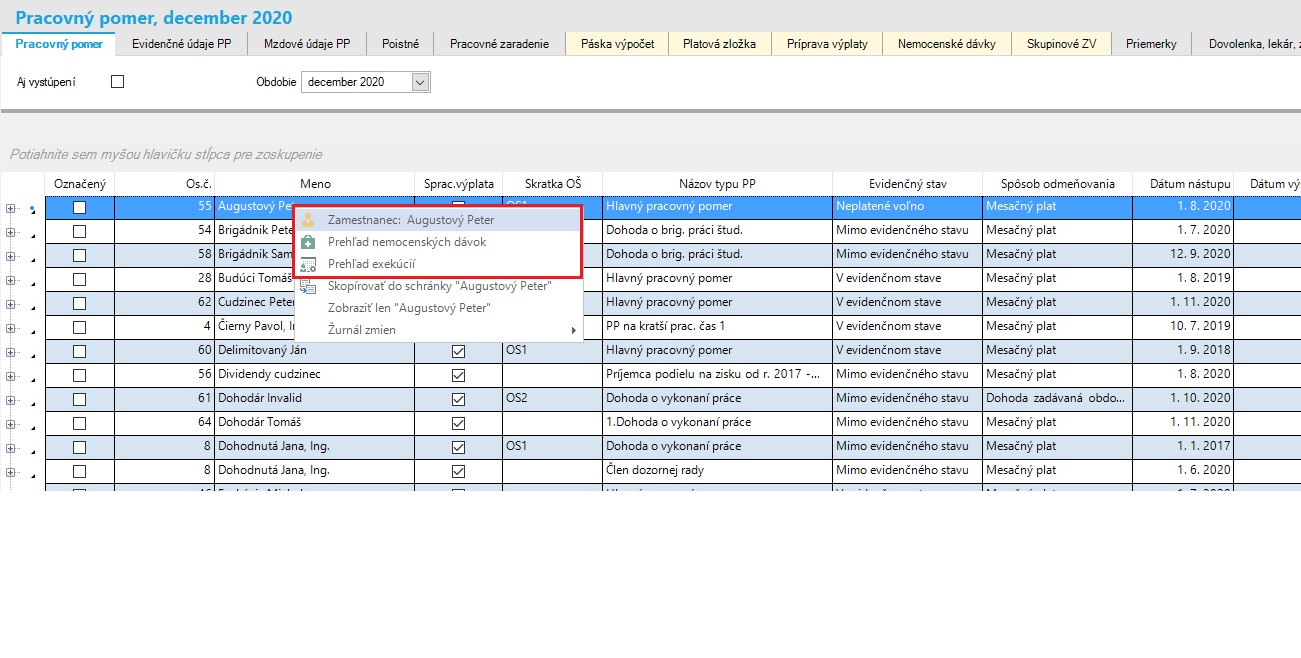The width and height of the screenshot is (1301, 658).
Task: Select the Dátum nástupu cell for Cudzinec Peter
Action: pyautogui.click(x=1182, y=303)
